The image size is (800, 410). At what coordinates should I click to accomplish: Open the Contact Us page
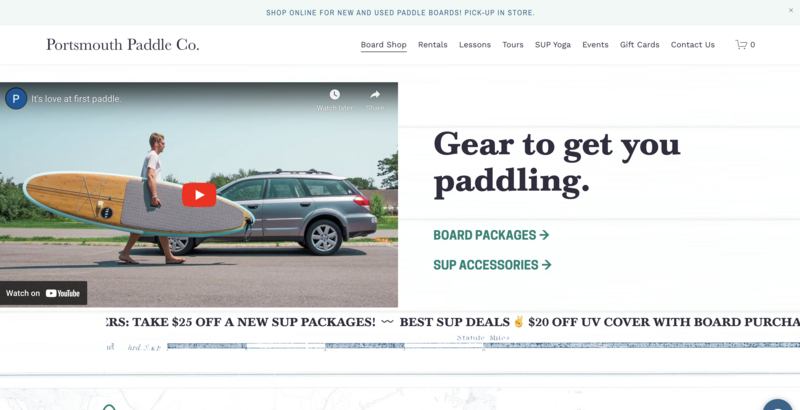tap(693, 45)
